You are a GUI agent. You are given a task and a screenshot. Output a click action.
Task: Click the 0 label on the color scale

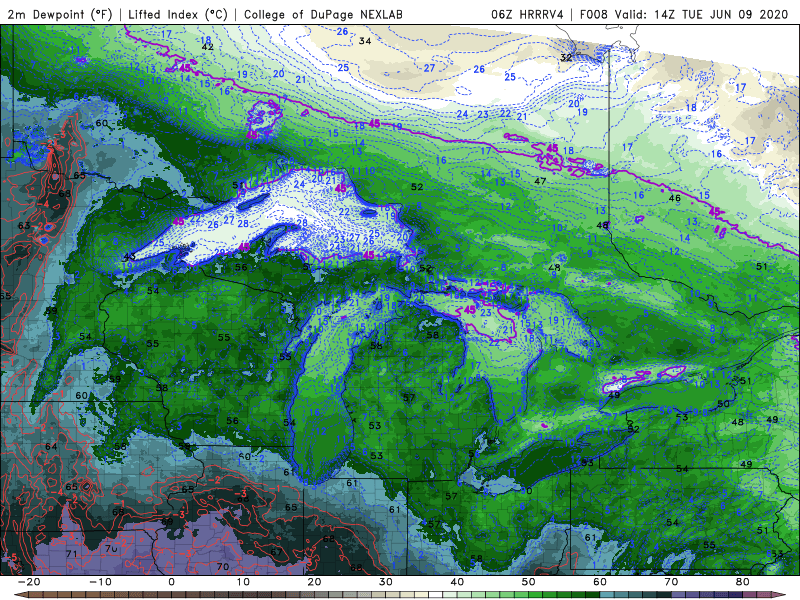tap(171, 582)
